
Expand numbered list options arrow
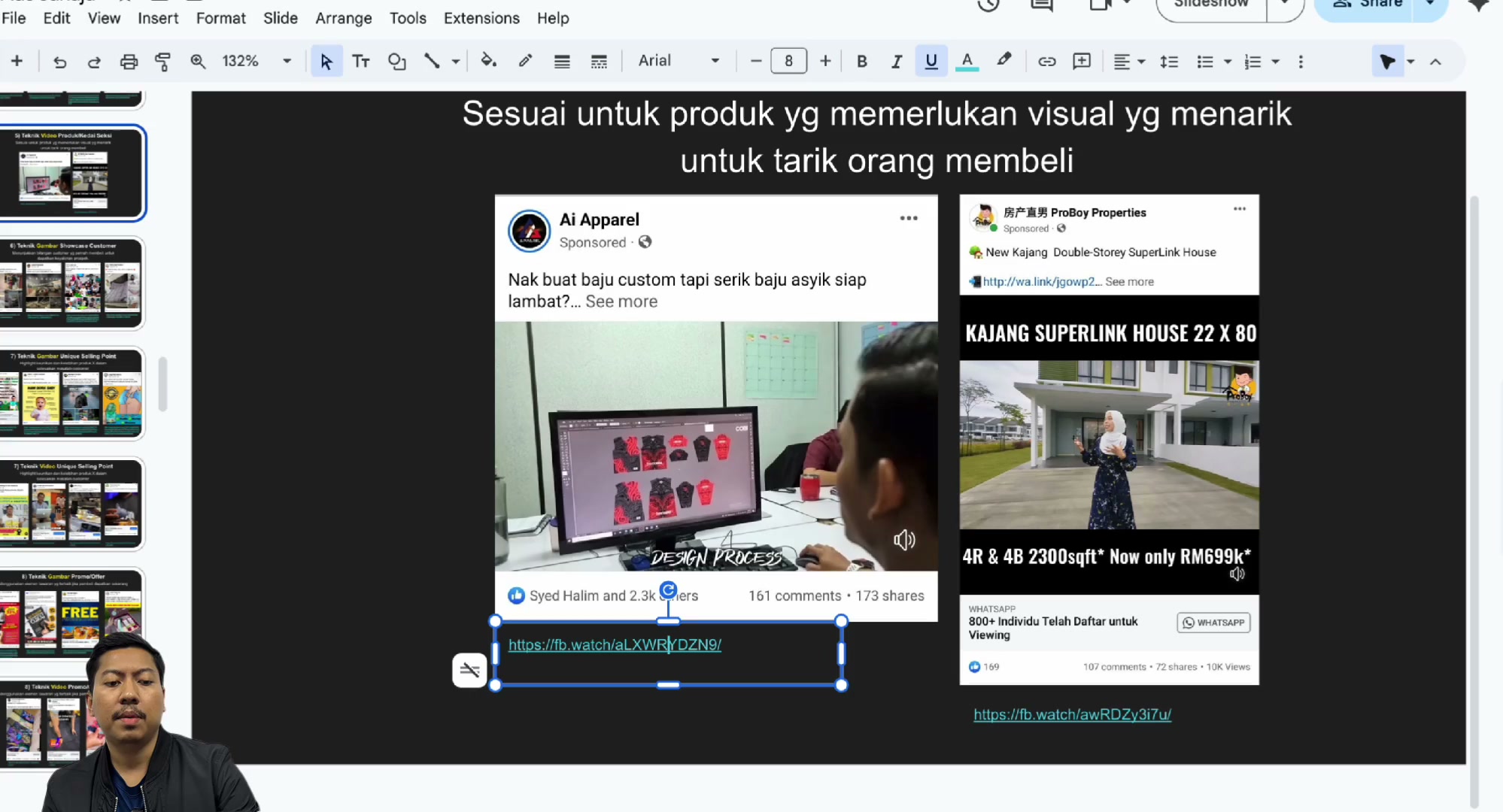pos(1275,62)
